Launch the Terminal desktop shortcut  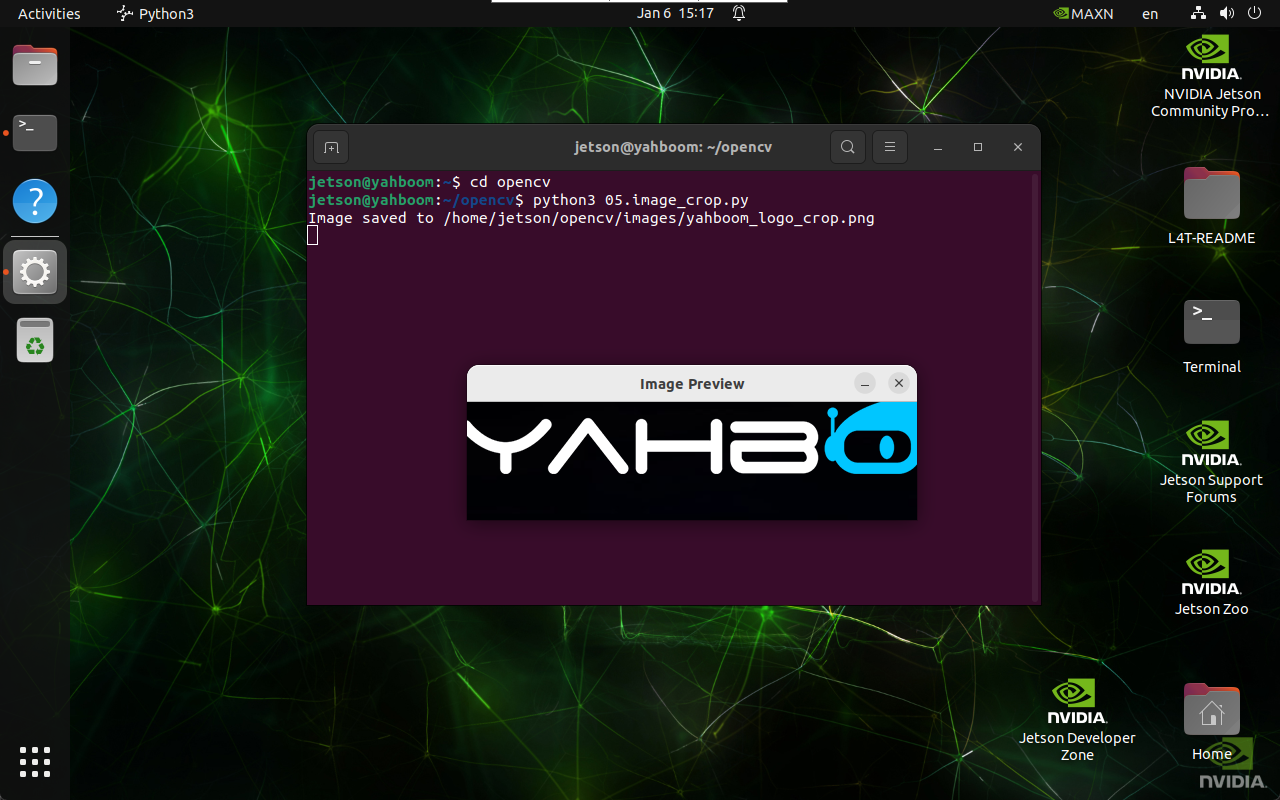(1211, 336)
